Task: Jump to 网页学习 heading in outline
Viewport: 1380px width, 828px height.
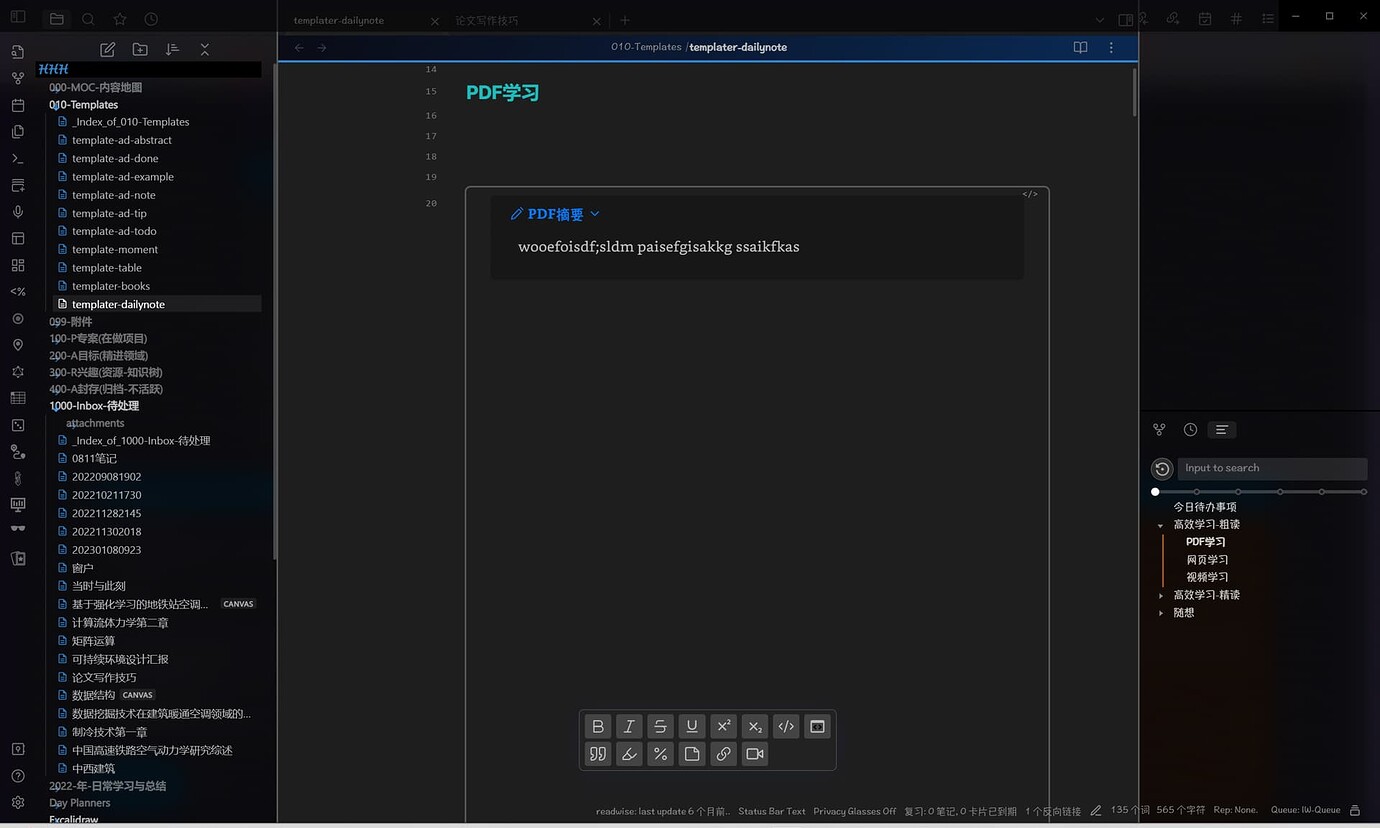Action: click(1207, 560)
